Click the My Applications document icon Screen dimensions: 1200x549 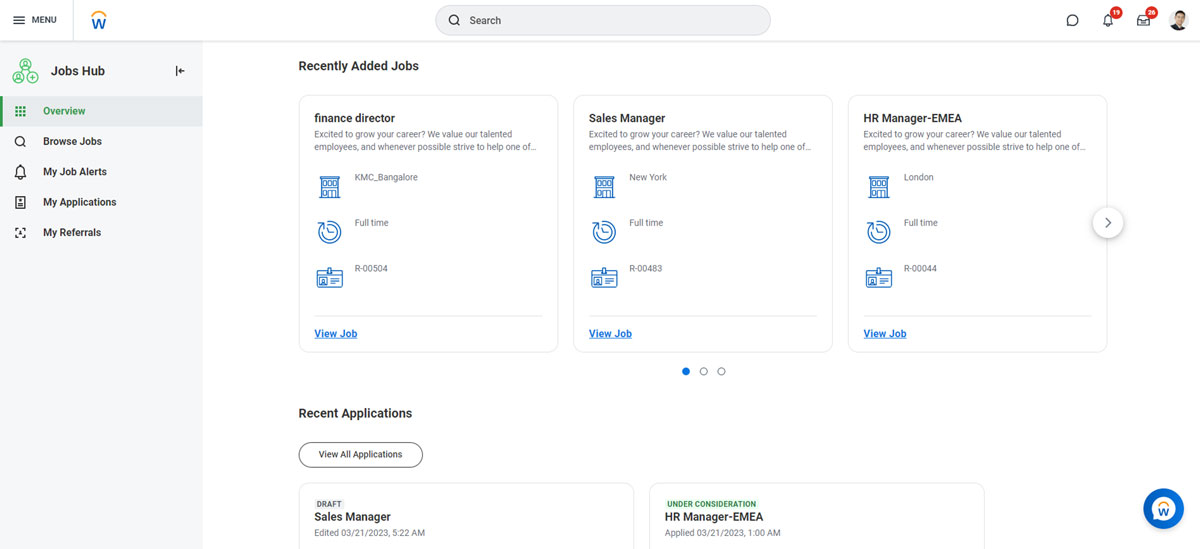click(x=20, y=202)
